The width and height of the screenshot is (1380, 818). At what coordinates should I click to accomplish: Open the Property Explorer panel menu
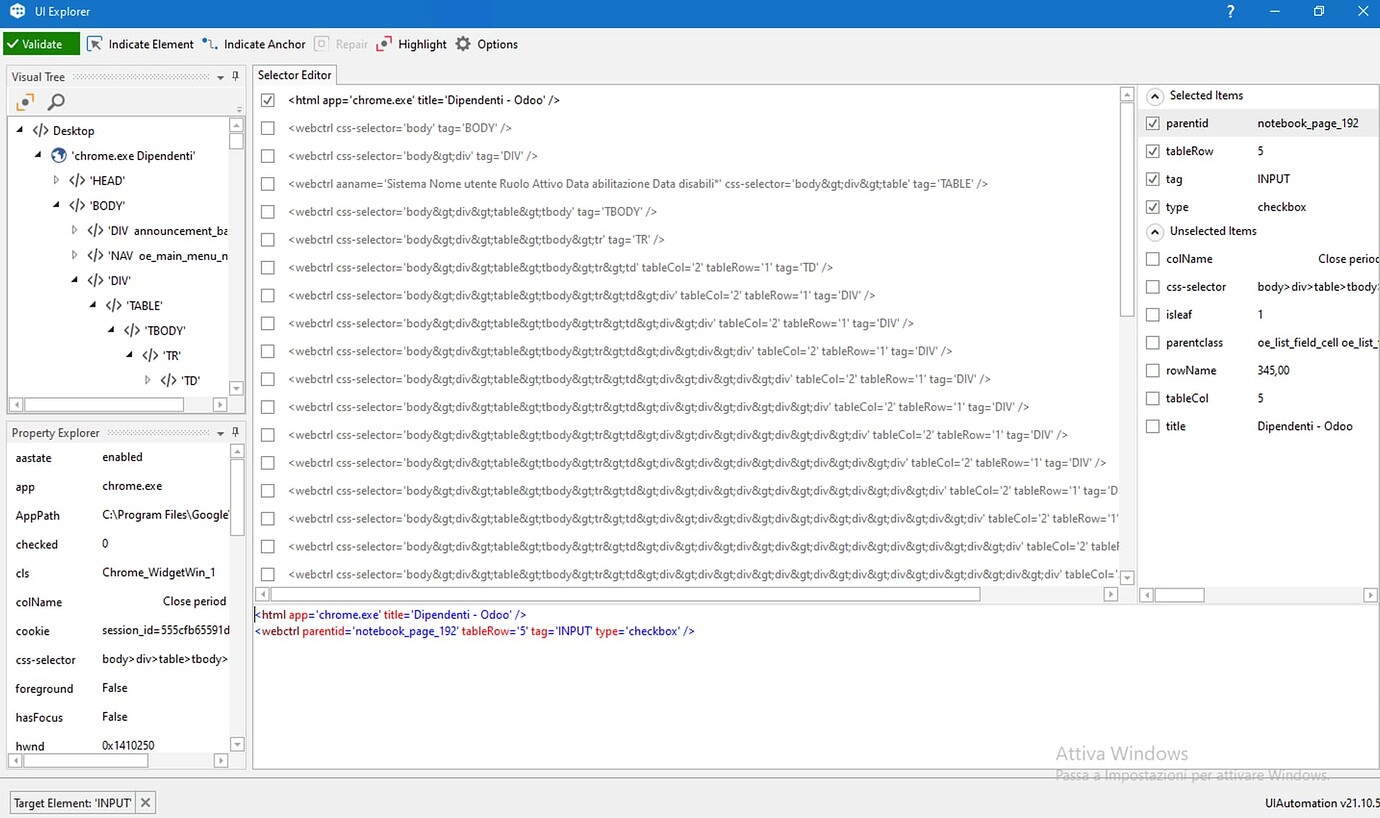(x=220, y=432)
